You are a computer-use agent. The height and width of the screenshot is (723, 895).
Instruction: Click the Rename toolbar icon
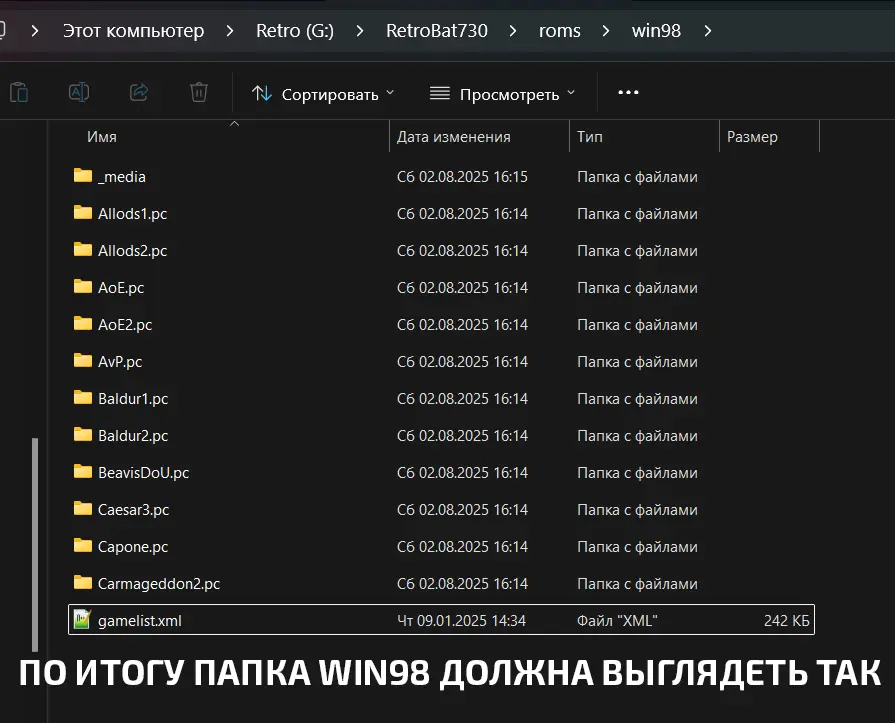point(79,92)
